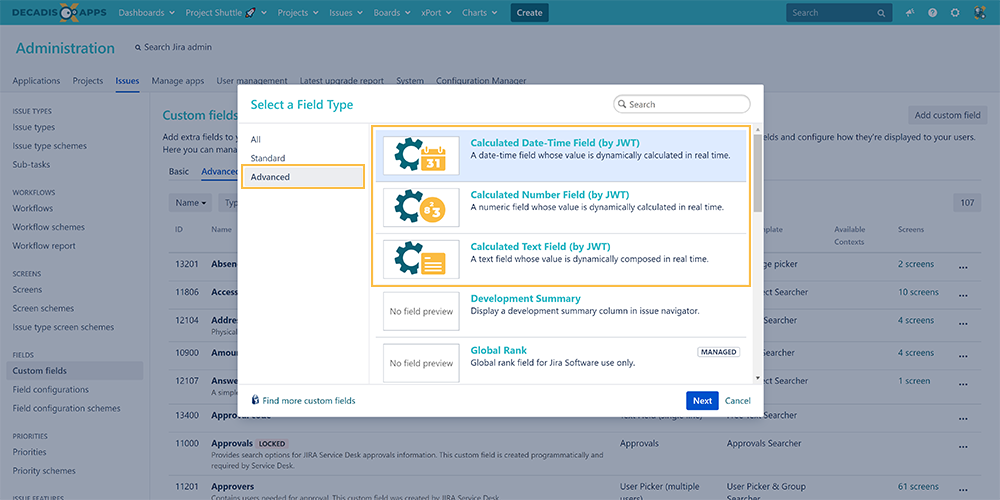Open the xPort dropdown
This screenshot has height=500, width=1000.
pyautogui.click(x=436, y=13)
